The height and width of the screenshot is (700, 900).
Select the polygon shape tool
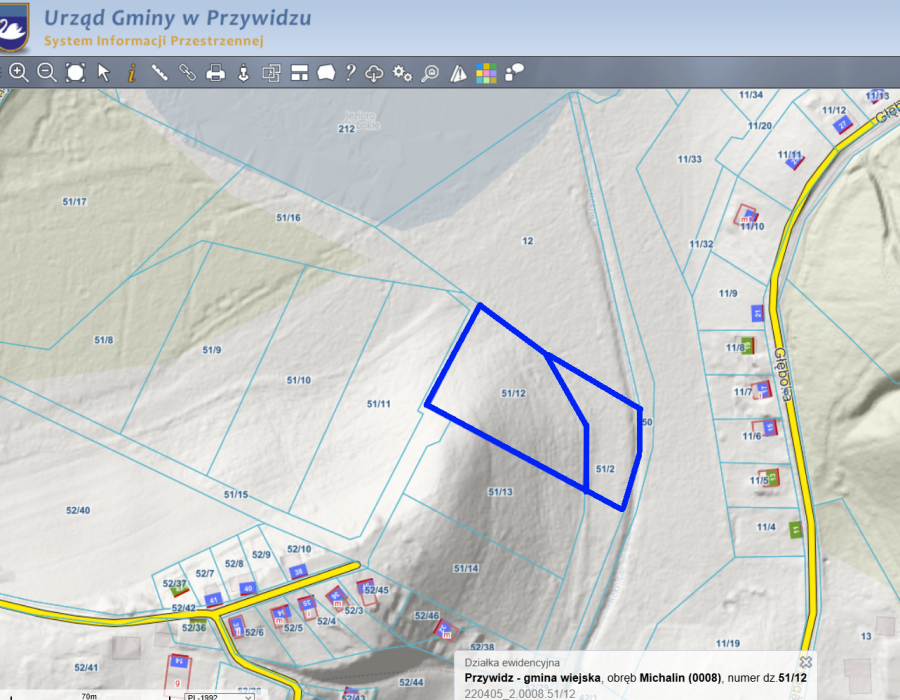325,72
